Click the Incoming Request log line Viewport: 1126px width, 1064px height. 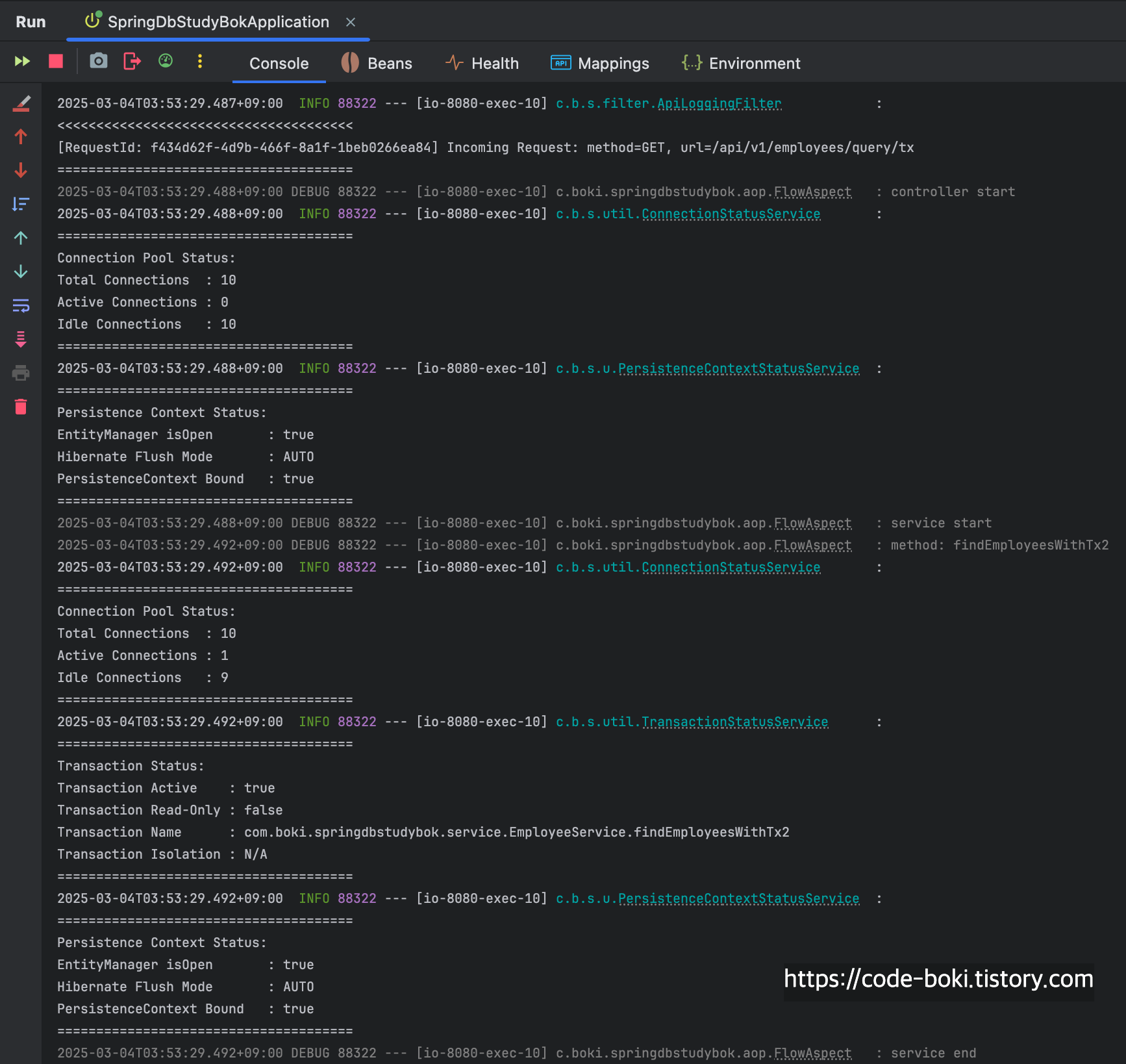point(485,147)
